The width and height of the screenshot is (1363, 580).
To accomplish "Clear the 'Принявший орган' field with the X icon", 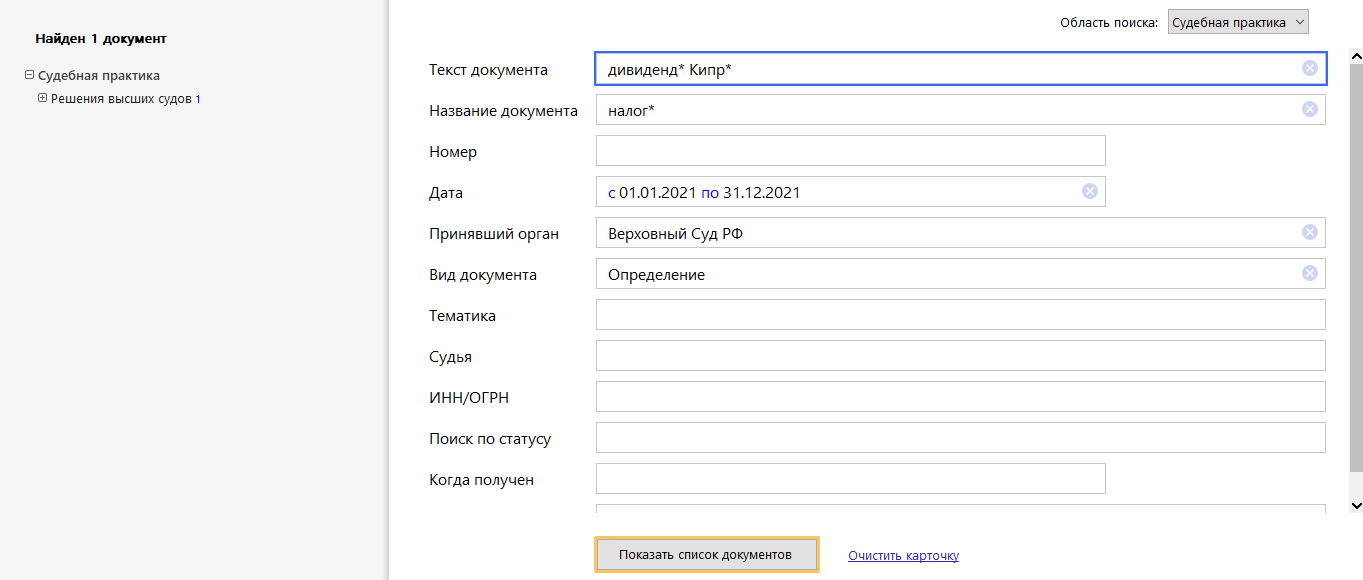I will point(1309,232).
